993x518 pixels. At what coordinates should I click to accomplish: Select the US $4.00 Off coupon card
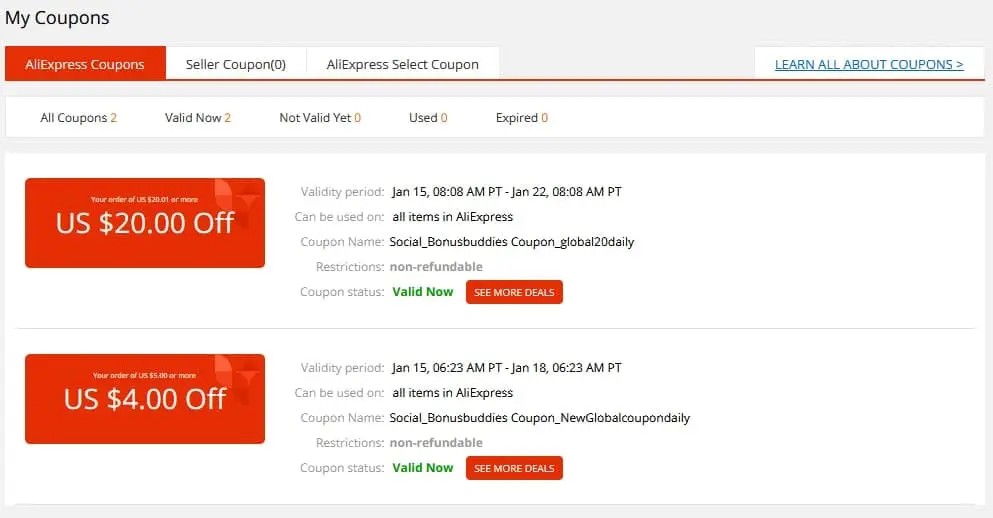[x=145, y=399]
